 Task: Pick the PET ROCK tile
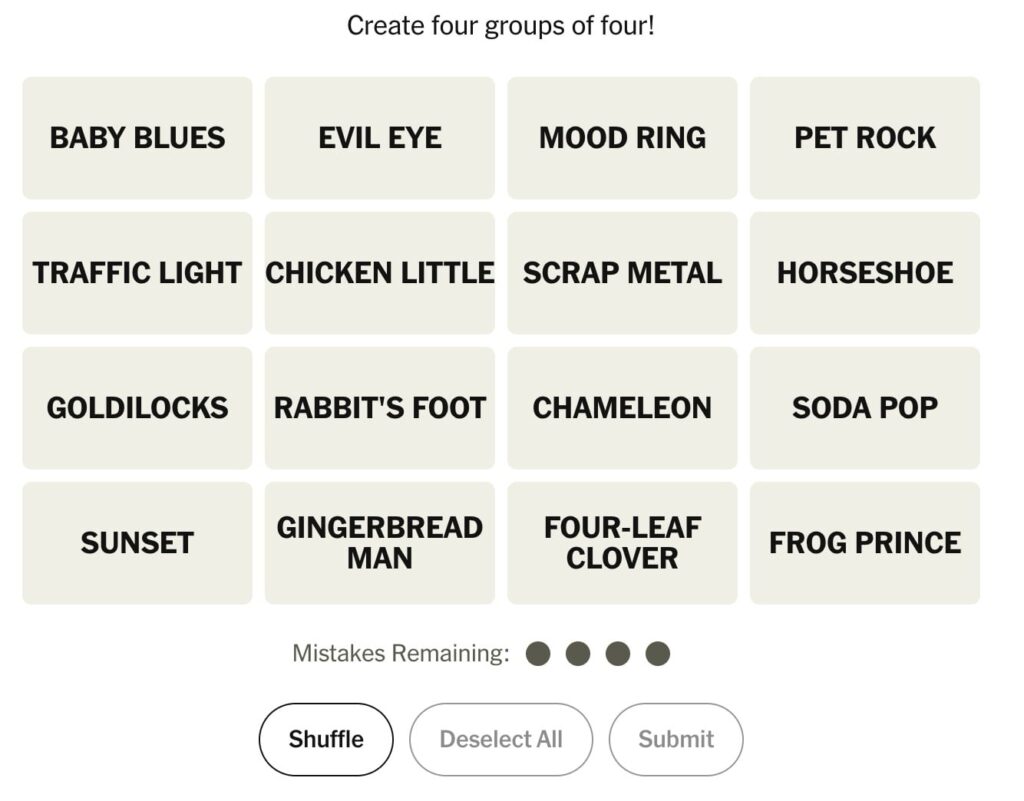865,138
